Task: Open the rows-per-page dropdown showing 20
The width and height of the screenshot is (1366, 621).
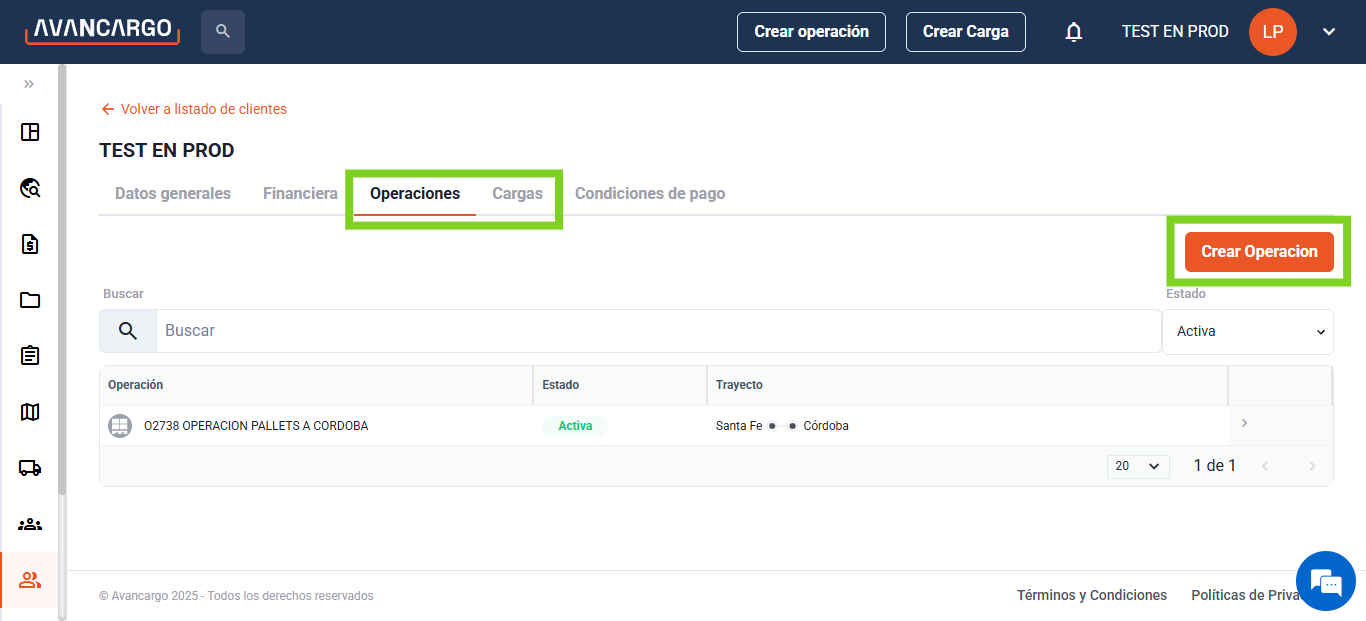Action: [1138, 466]
